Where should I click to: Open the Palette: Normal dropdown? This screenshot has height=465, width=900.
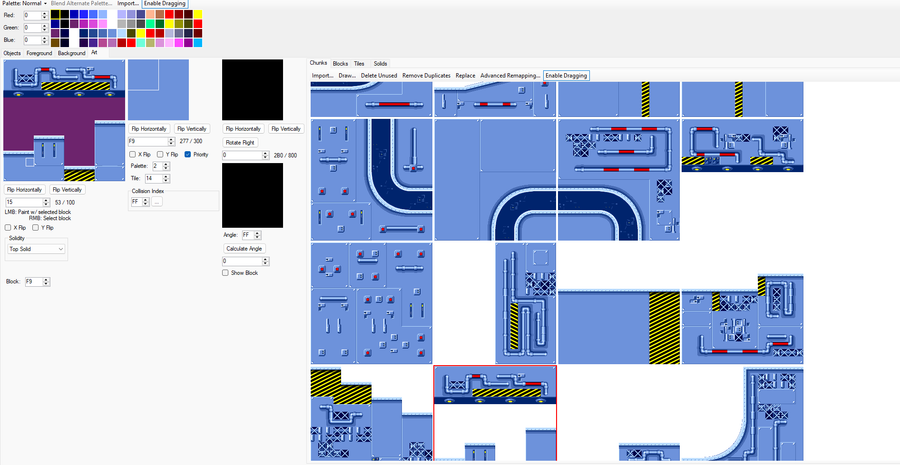24,3
